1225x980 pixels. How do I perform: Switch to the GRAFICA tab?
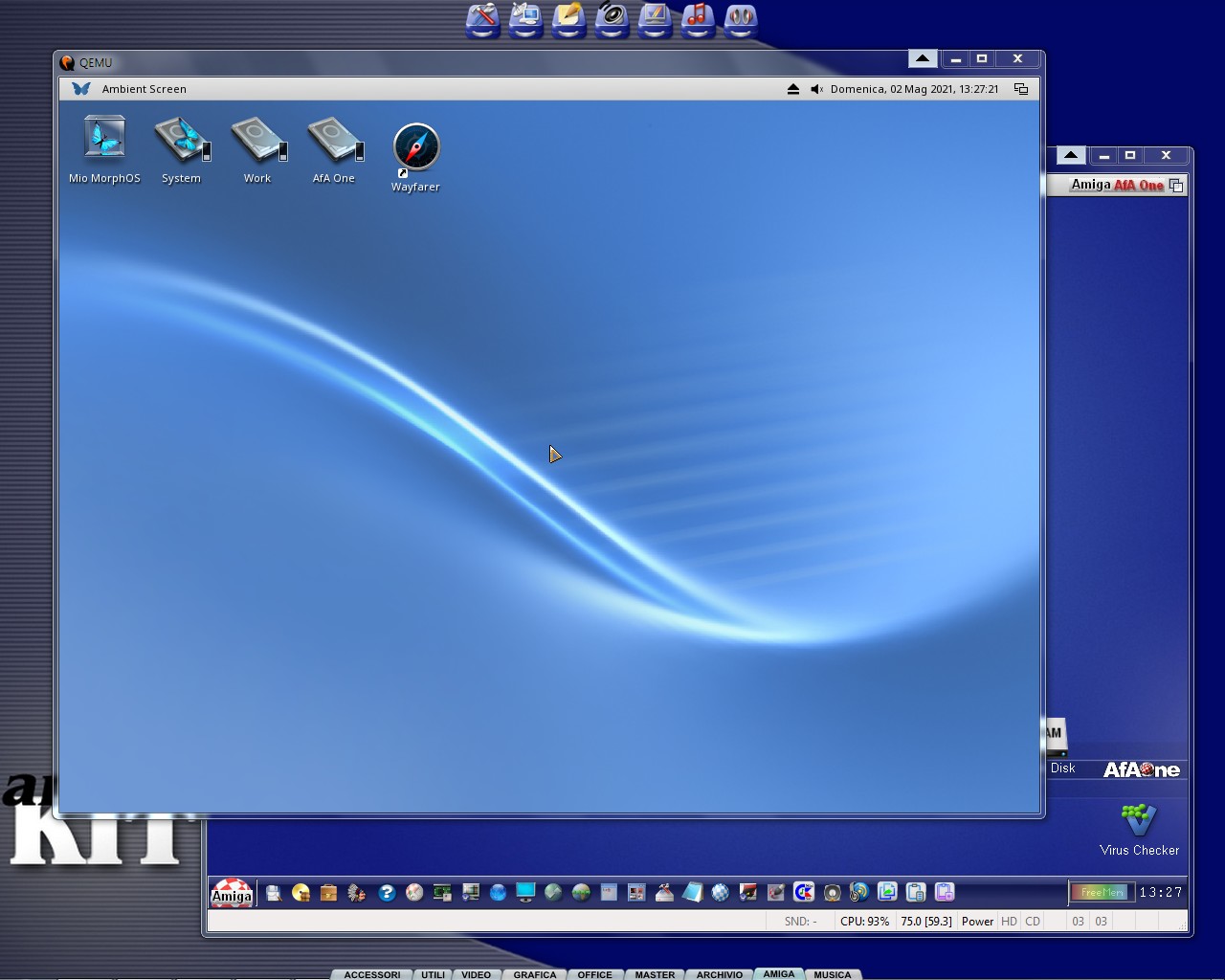click(534, 974)
